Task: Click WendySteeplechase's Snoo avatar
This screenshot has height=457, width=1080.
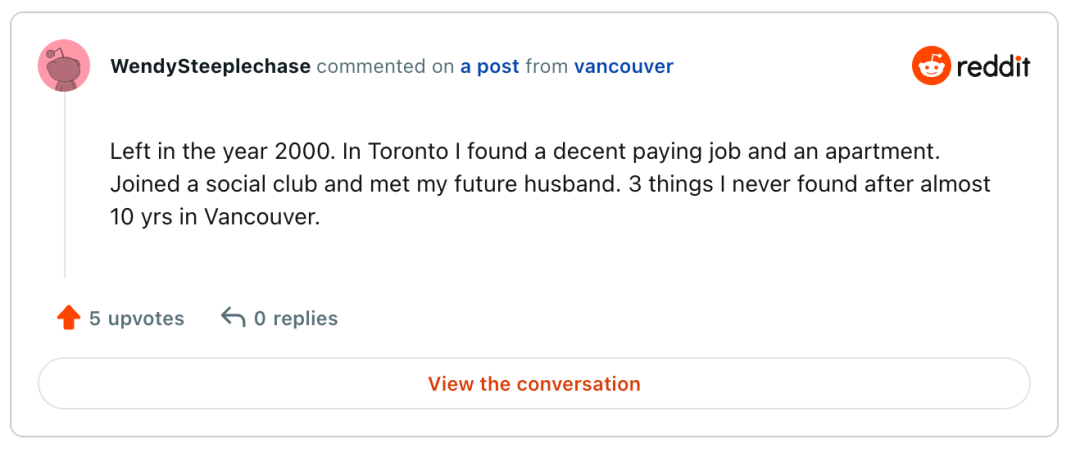Action: tap(64, 67)
